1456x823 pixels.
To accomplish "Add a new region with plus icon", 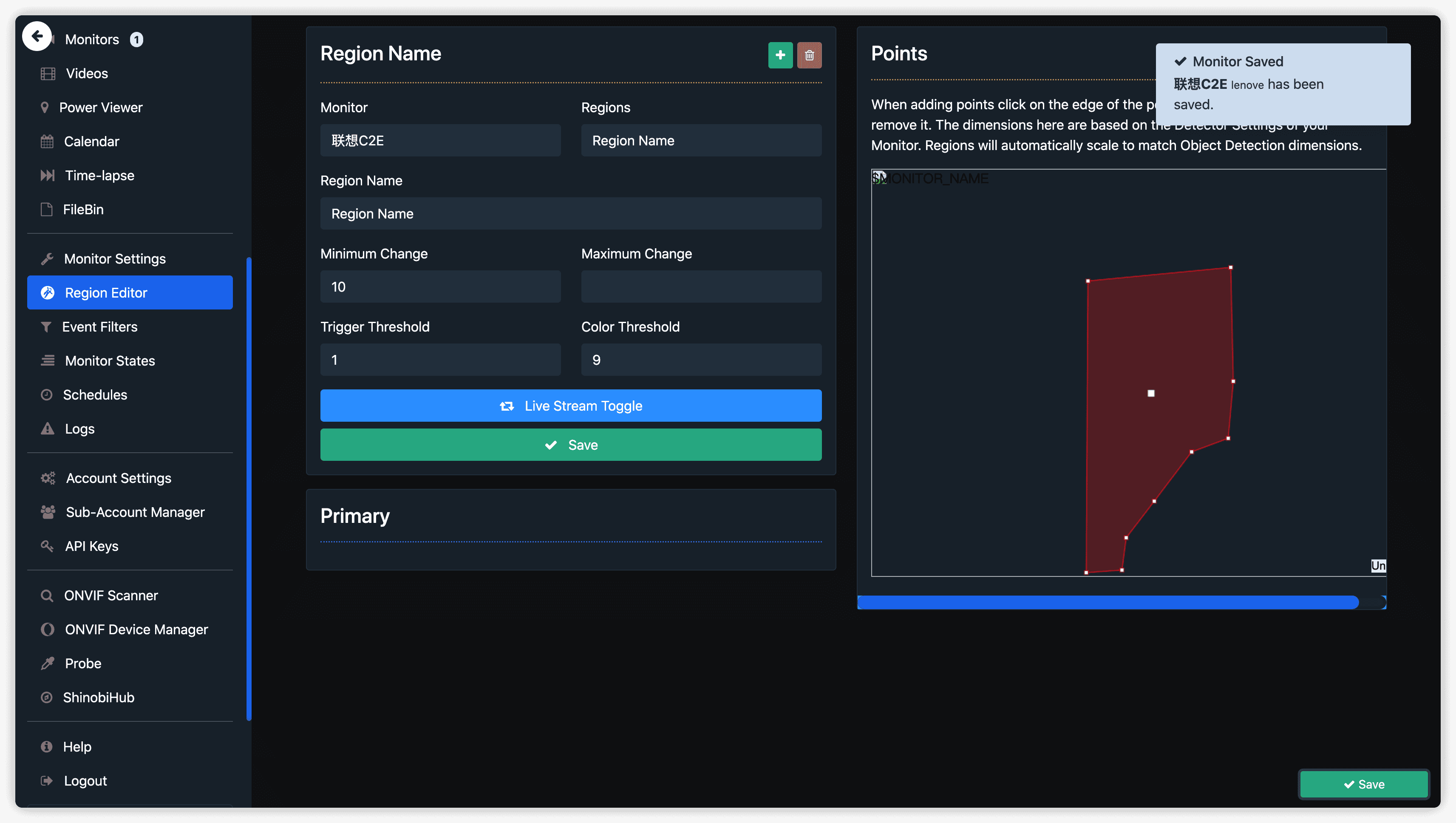I will pyautogui.click(x=780, y=55).
